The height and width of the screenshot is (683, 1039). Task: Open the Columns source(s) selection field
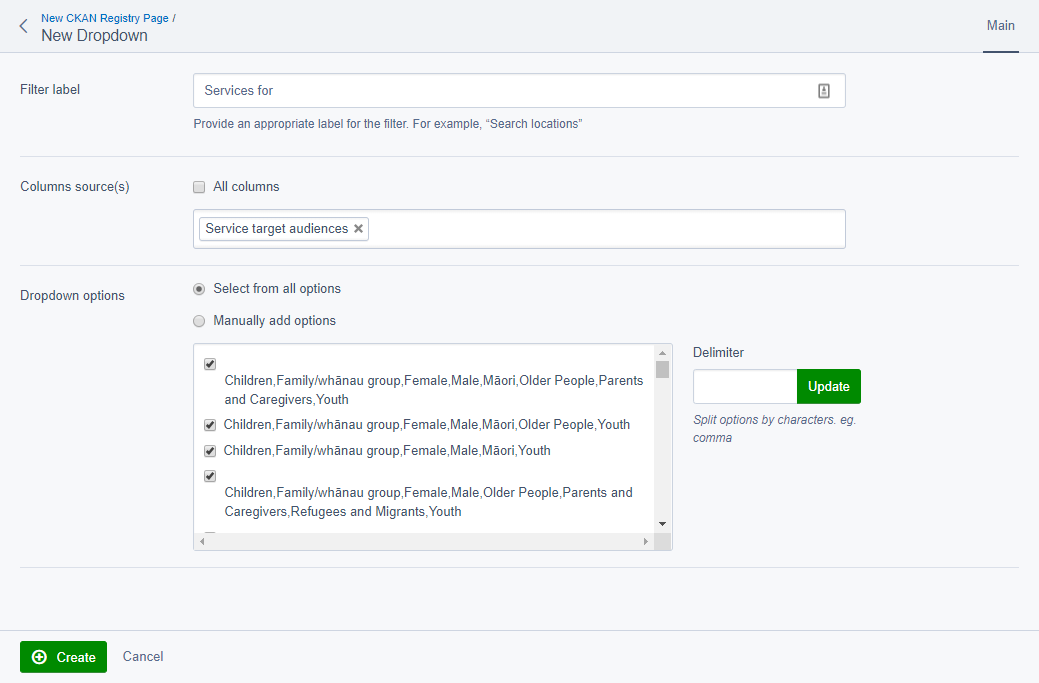coord(600,228)
